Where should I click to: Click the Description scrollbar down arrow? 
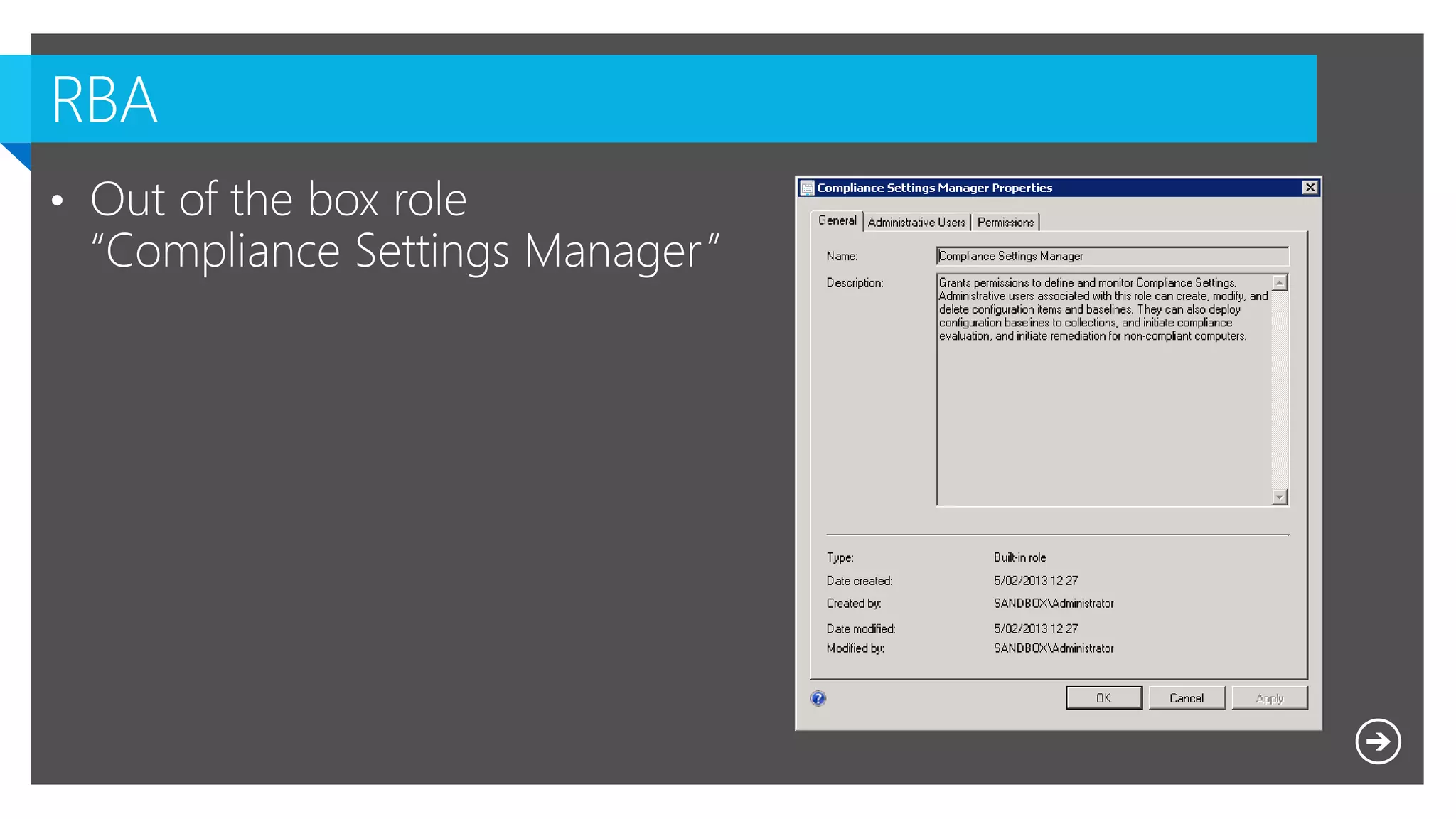pos(1279,497)
